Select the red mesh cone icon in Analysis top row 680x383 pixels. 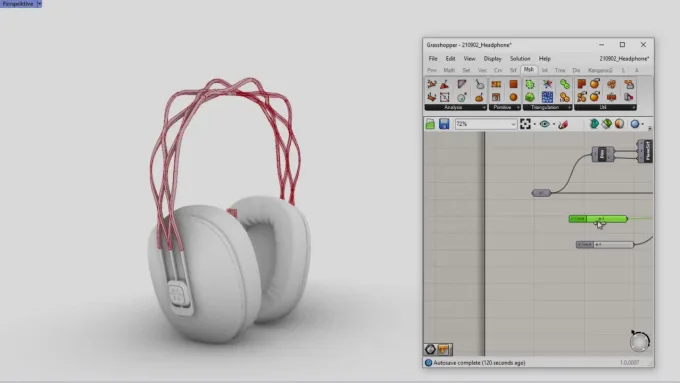click(445, 84)
